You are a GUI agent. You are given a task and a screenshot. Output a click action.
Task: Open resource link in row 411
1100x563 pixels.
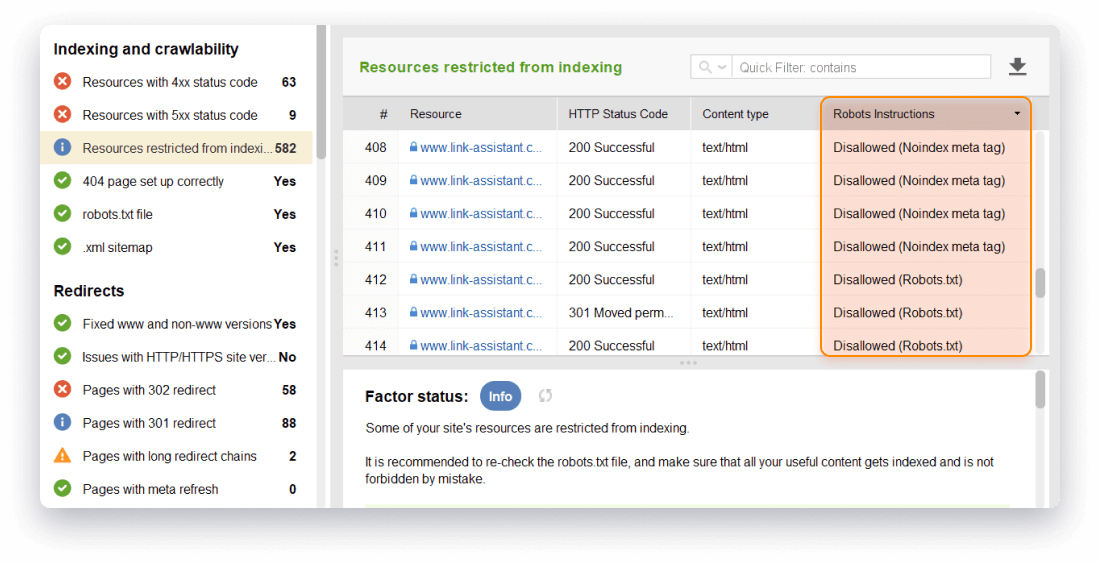click(x=481, y=246)
